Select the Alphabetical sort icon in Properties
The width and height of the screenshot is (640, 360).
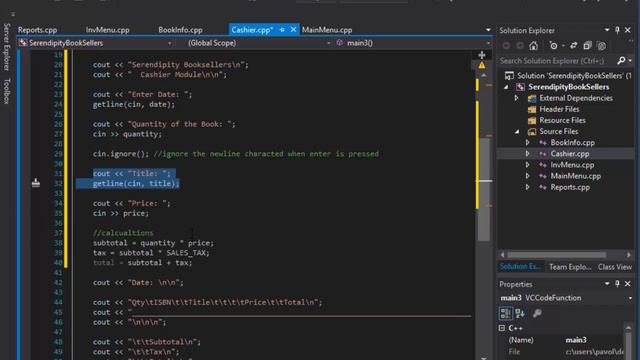[x=520, y=313]
